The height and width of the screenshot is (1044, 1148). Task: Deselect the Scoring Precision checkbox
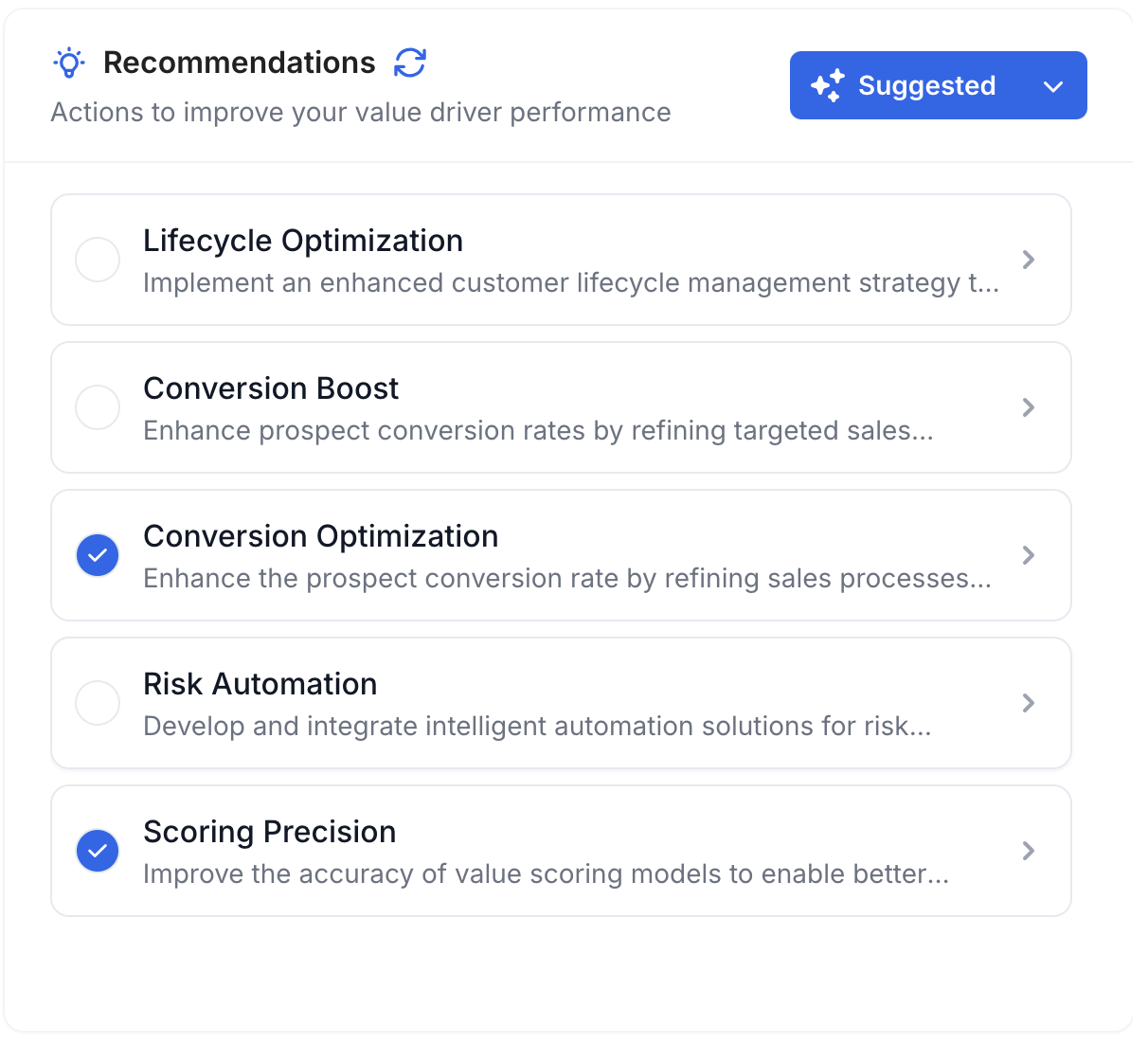coord(98,851)
